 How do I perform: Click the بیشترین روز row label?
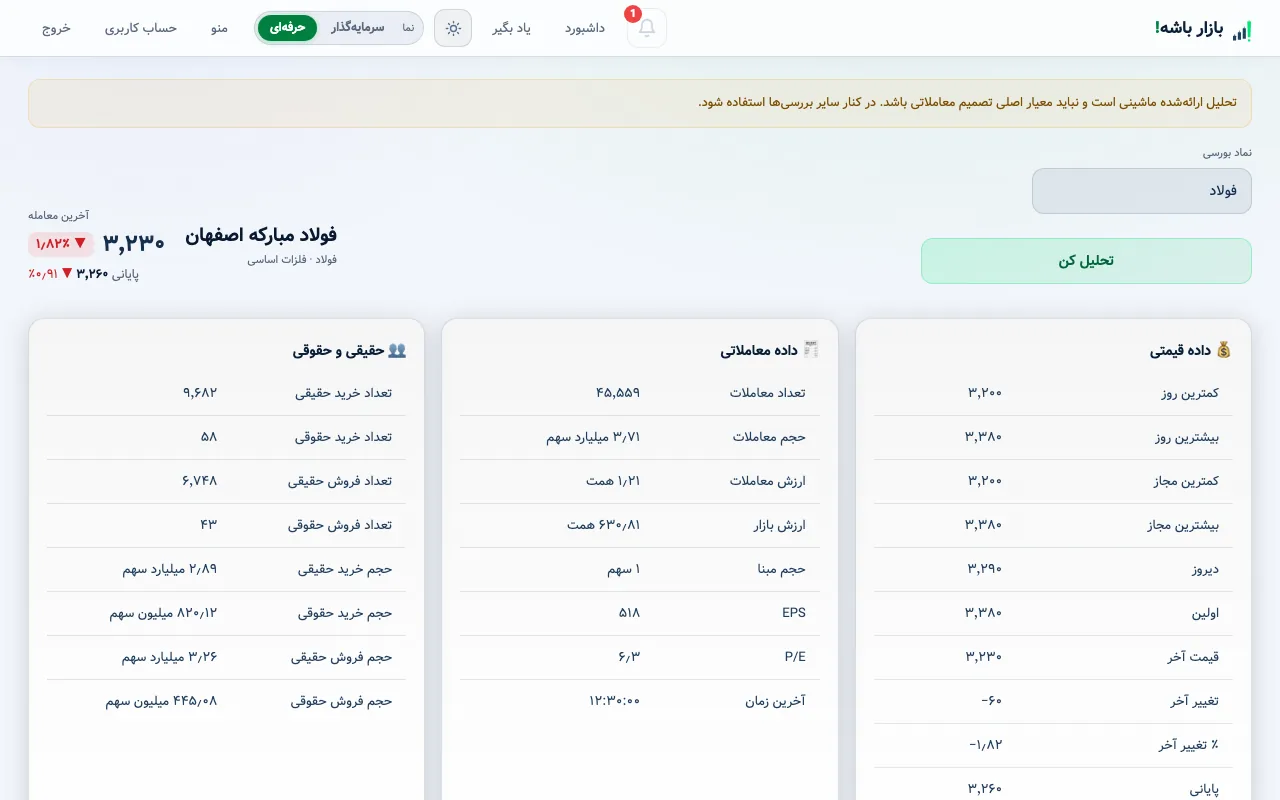[1188, 437]
